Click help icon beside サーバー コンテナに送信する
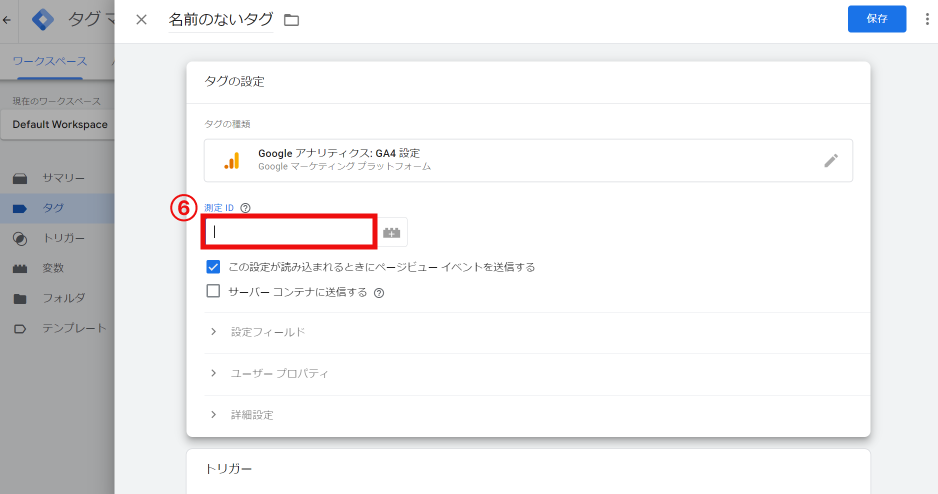Image resolution: width=938 pixels, height=494 pixels. (x=379, y=293)
